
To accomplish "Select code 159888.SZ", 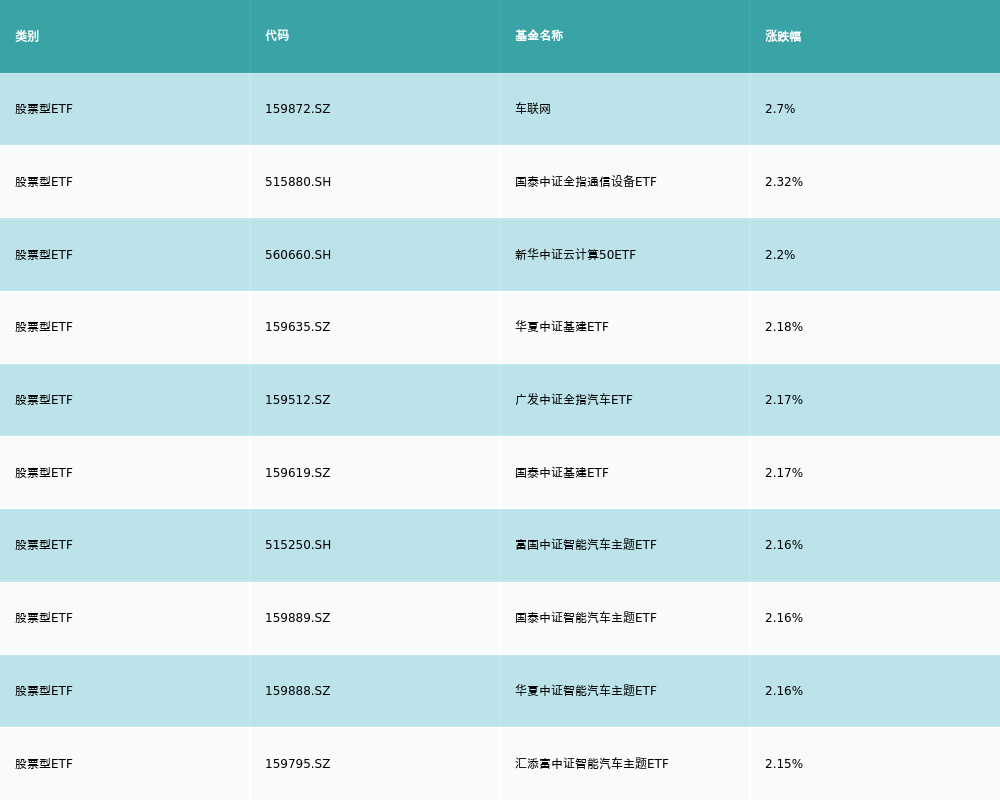I will click(x=298, y=691).
